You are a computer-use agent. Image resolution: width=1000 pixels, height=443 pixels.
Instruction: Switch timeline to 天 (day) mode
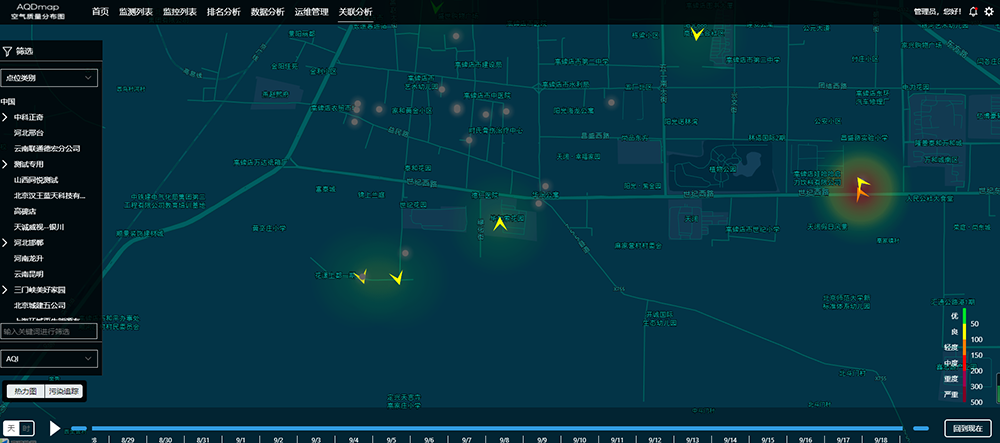point(12,428)
